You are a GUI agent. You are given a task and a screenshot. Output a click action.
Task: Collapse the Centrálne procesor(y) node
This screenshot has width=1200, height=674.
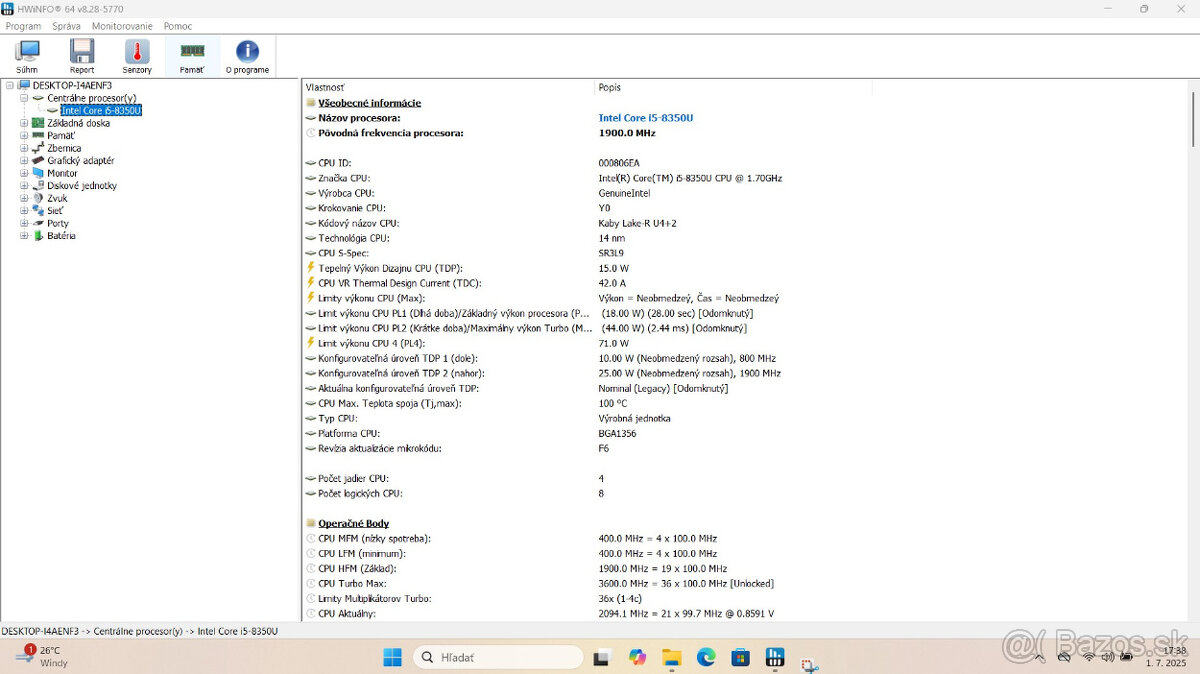coord(23,97)
